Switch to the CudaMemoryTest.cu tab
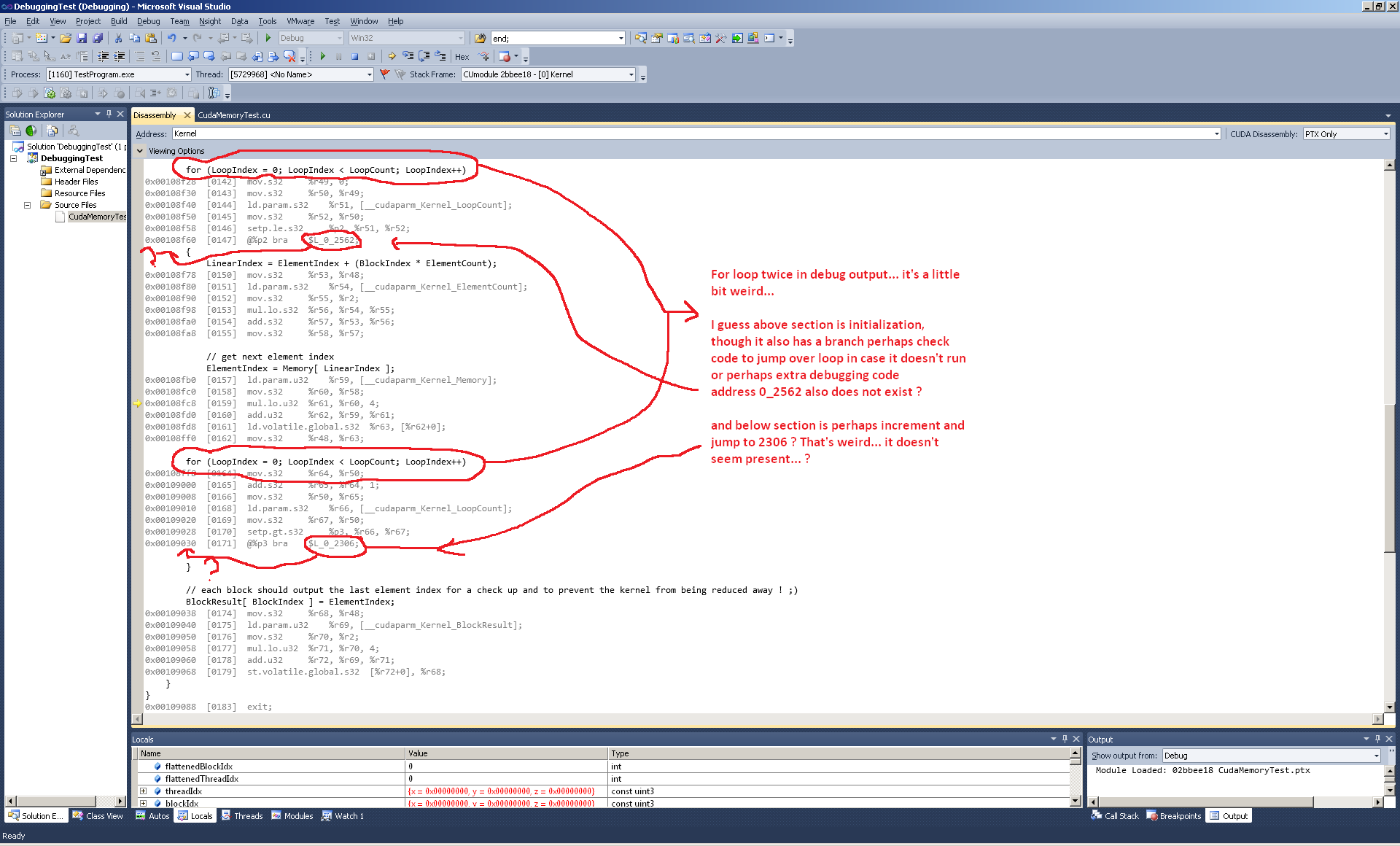 pos(233,115)
